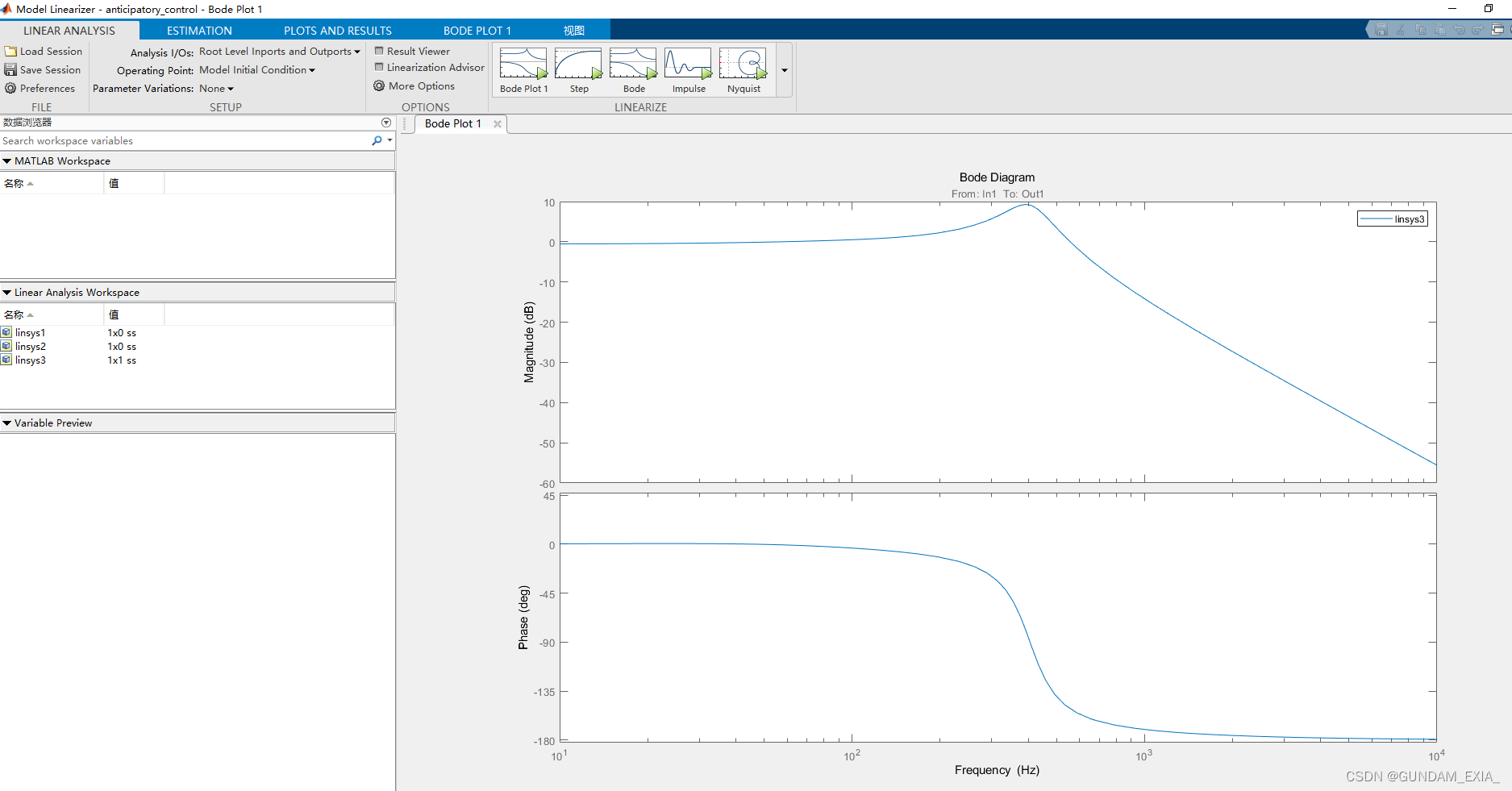Click the search magnifier in the data browser
The width and height of the screenshot is (1512, 791).
point(375,140)
